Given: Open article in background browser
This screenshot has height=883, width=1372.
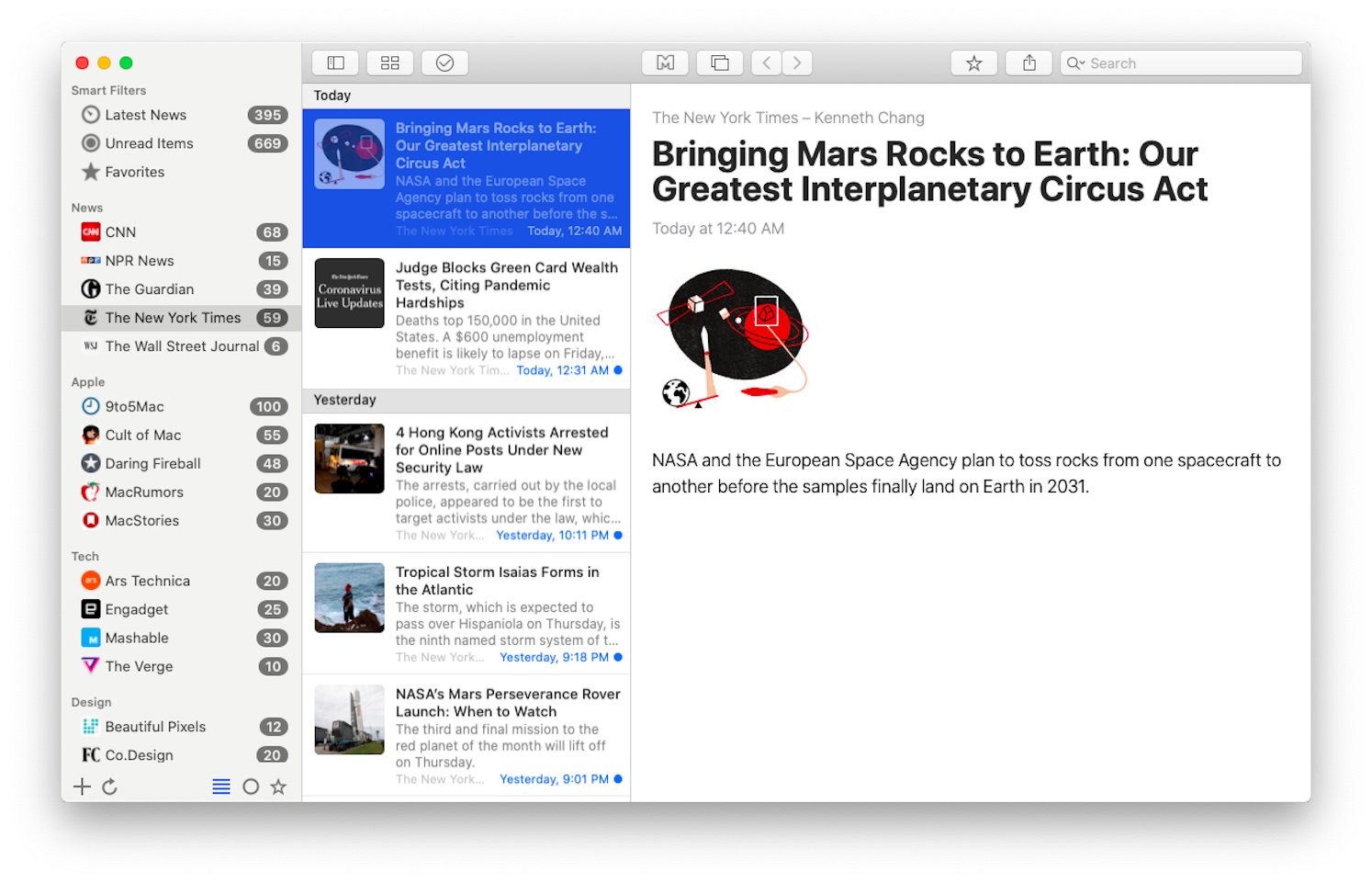Looking at the screenshot, I should click(720, 62).
